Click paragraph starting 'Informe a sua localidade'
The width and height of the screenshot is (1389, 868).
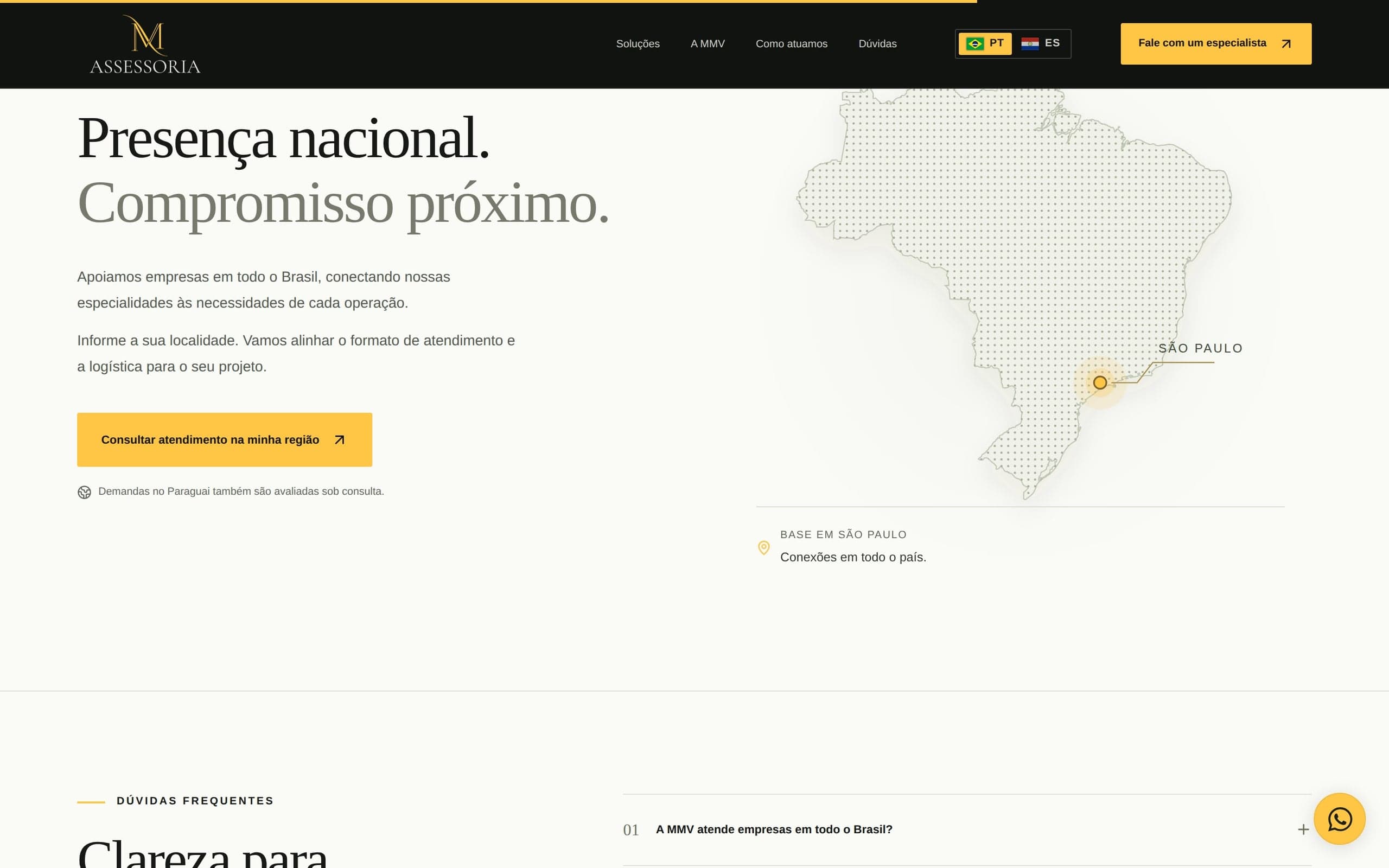pos(296,354)
